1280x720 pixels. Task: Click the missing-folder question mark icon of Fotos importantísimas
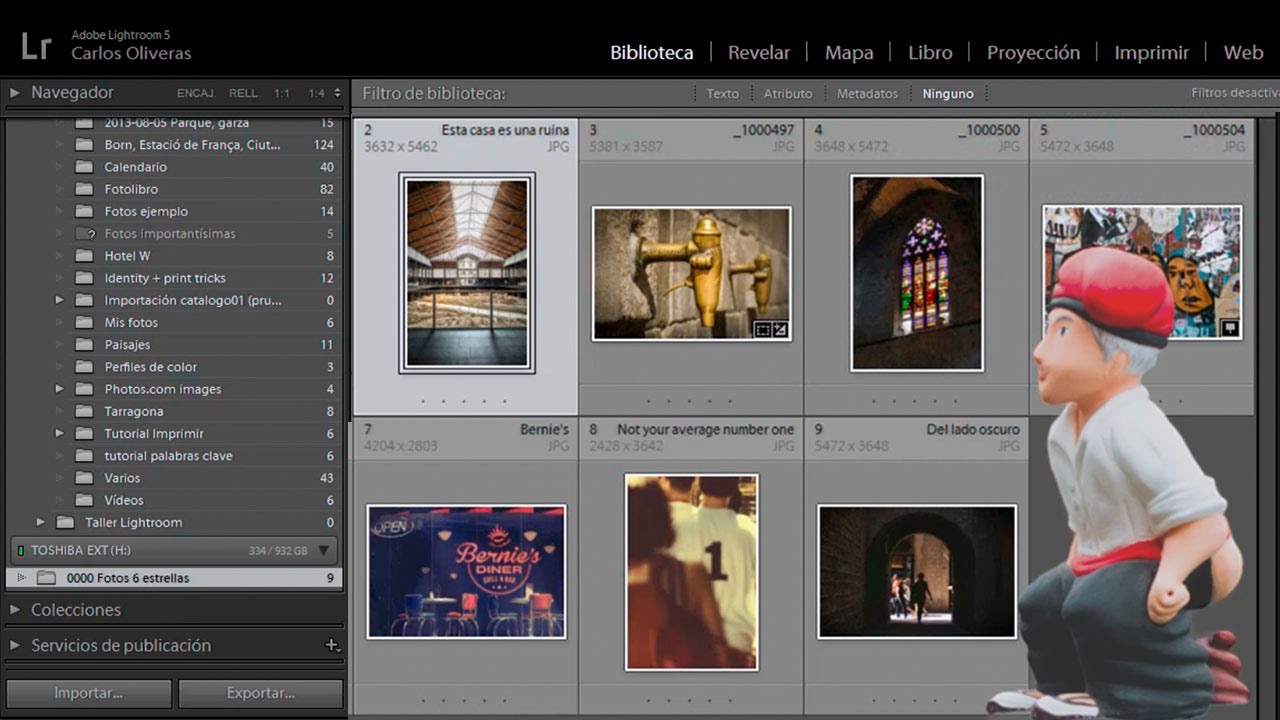coord(86,234)
